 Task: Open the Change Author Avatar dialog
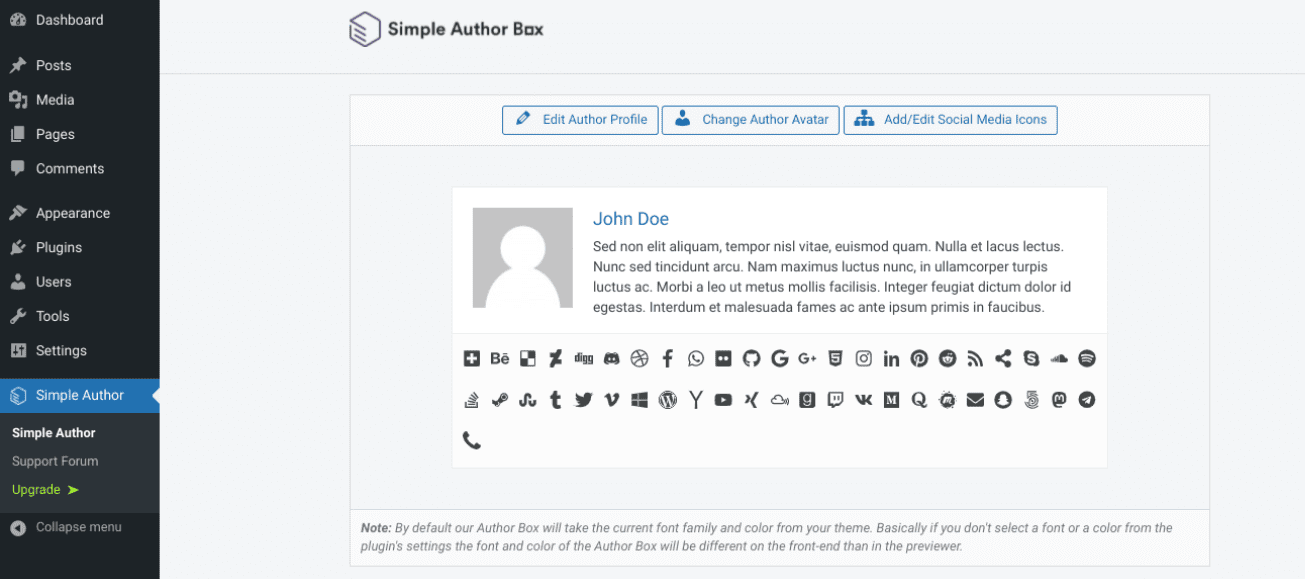tap(750, 119)
